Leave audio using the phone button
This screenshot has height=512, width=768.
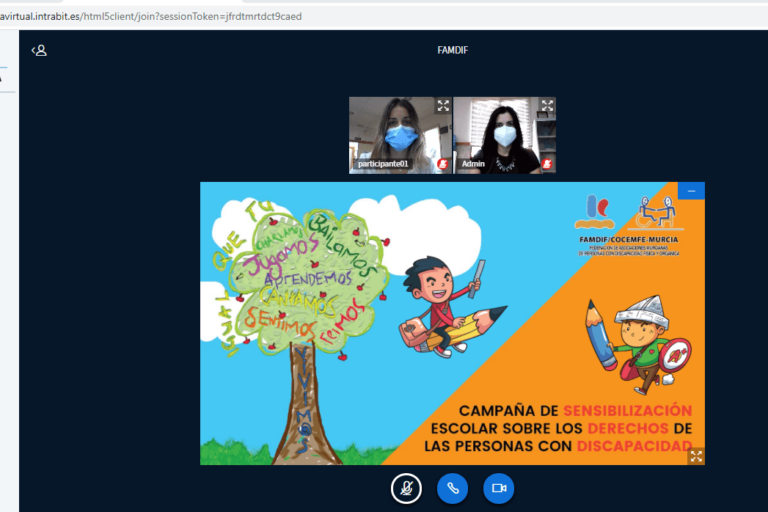point(452,488)
